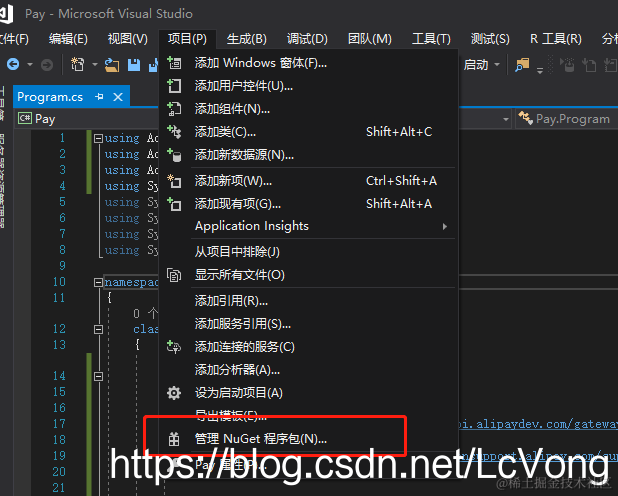This screenshot has width=618, height=496.
Task: Click the Navigate Forward arrow icon
Action: 47,64
